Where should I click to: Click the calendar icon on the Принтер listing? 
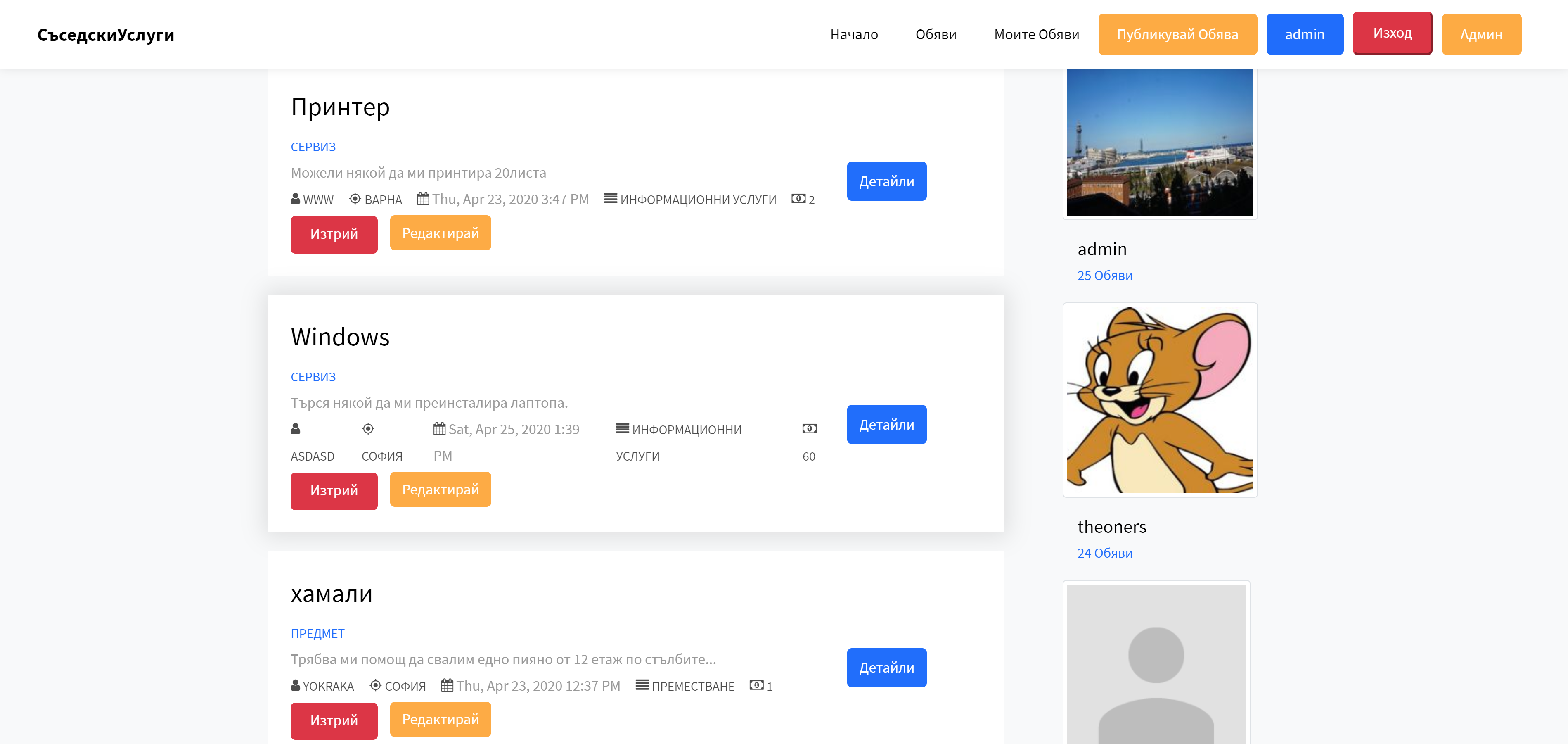pos(422,198)
